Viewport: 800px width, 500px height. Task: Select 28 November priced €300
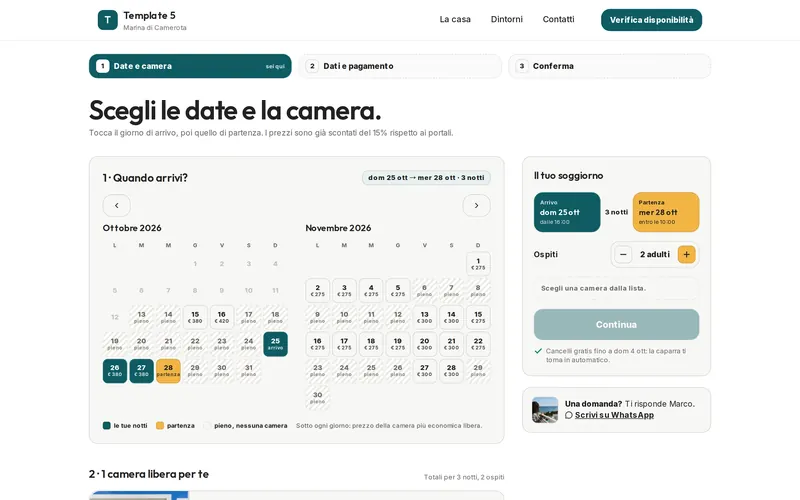[451, 370]
